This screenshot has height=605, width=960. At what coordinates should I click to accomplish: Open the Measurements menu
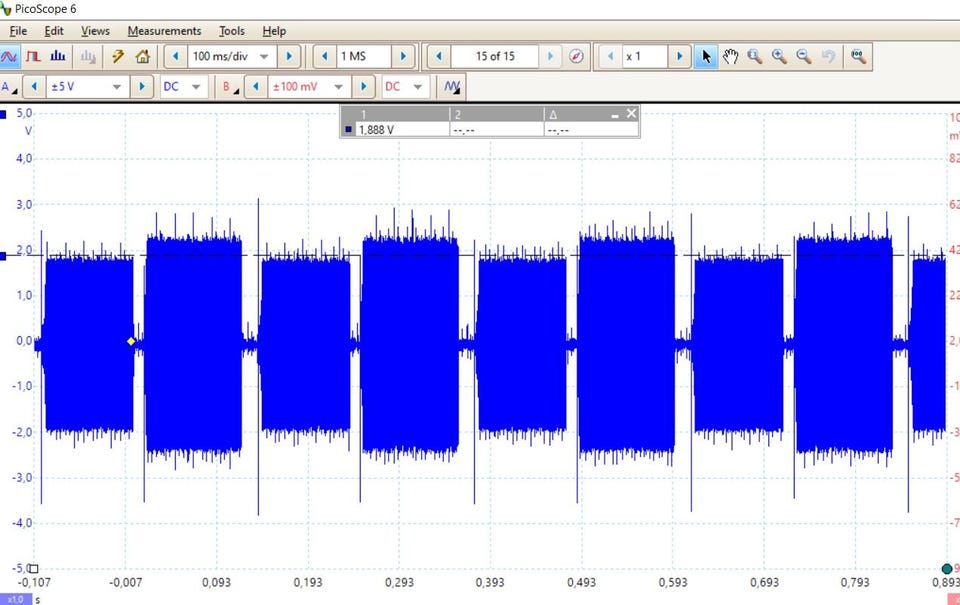point(164,31)
